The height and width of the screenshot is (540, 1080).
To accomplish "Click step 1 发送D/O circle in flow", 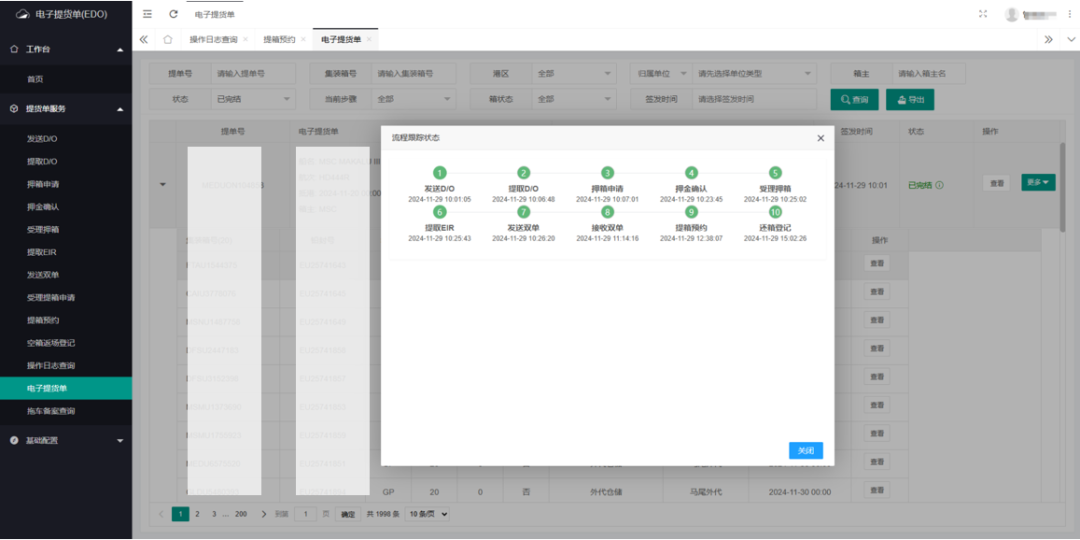I will (440, 173).
